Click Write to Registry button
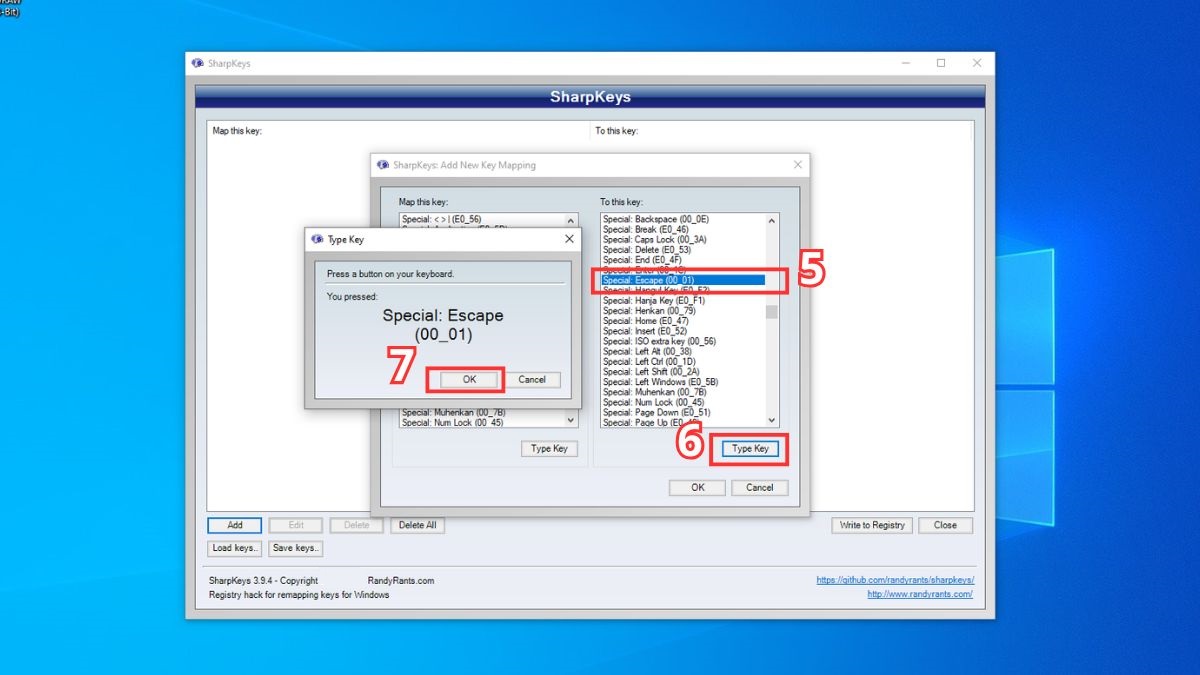This screenshot has width=1200, height=675. point(873,525)
